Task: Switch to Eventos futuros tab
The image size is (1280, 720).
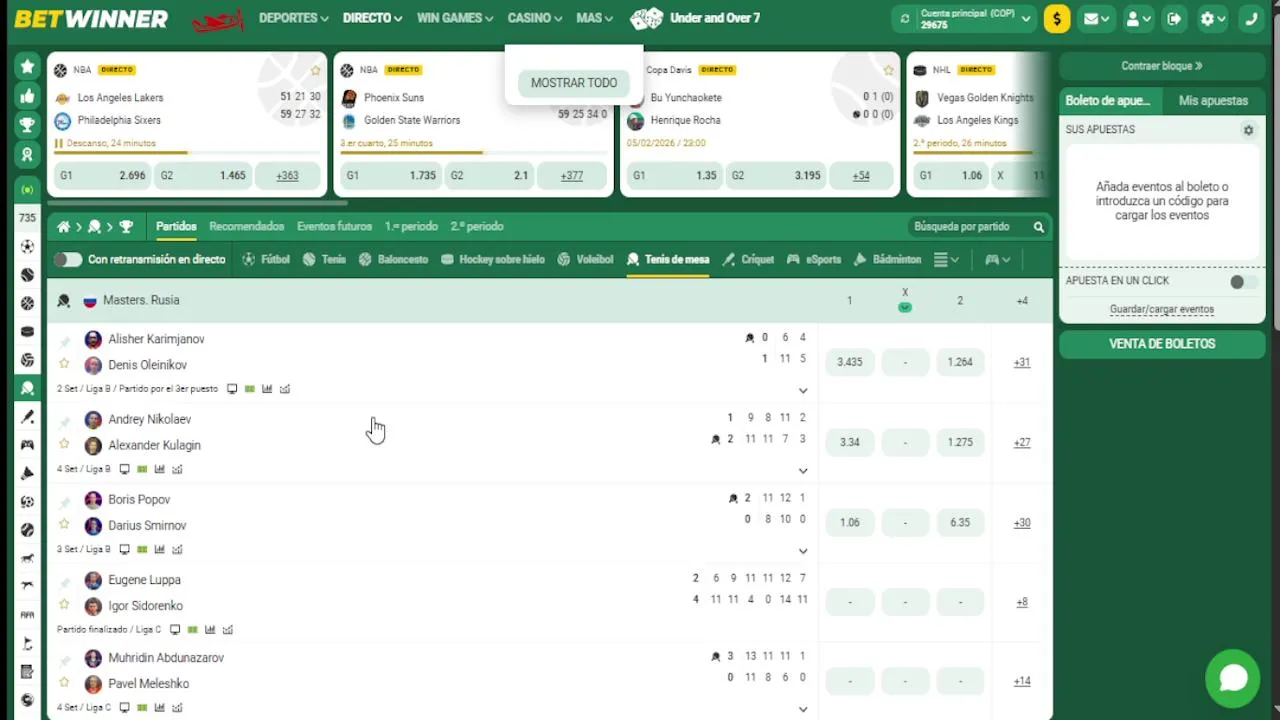Action: [334, 227]
